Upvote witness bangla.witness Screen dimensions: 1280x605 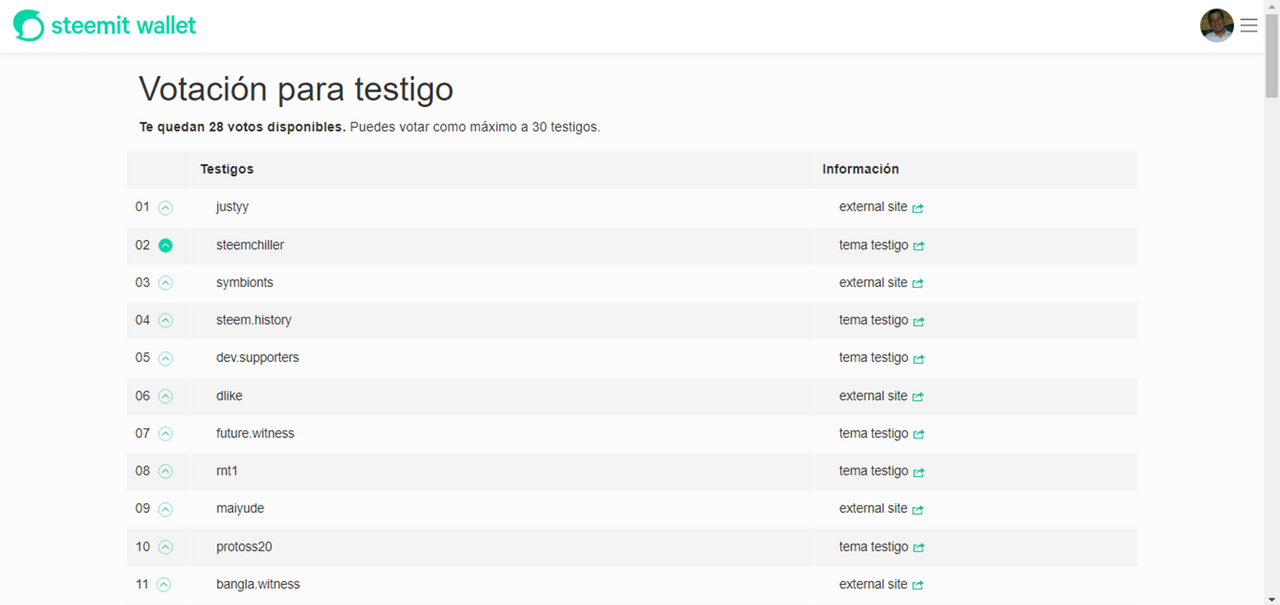(164, 585)
